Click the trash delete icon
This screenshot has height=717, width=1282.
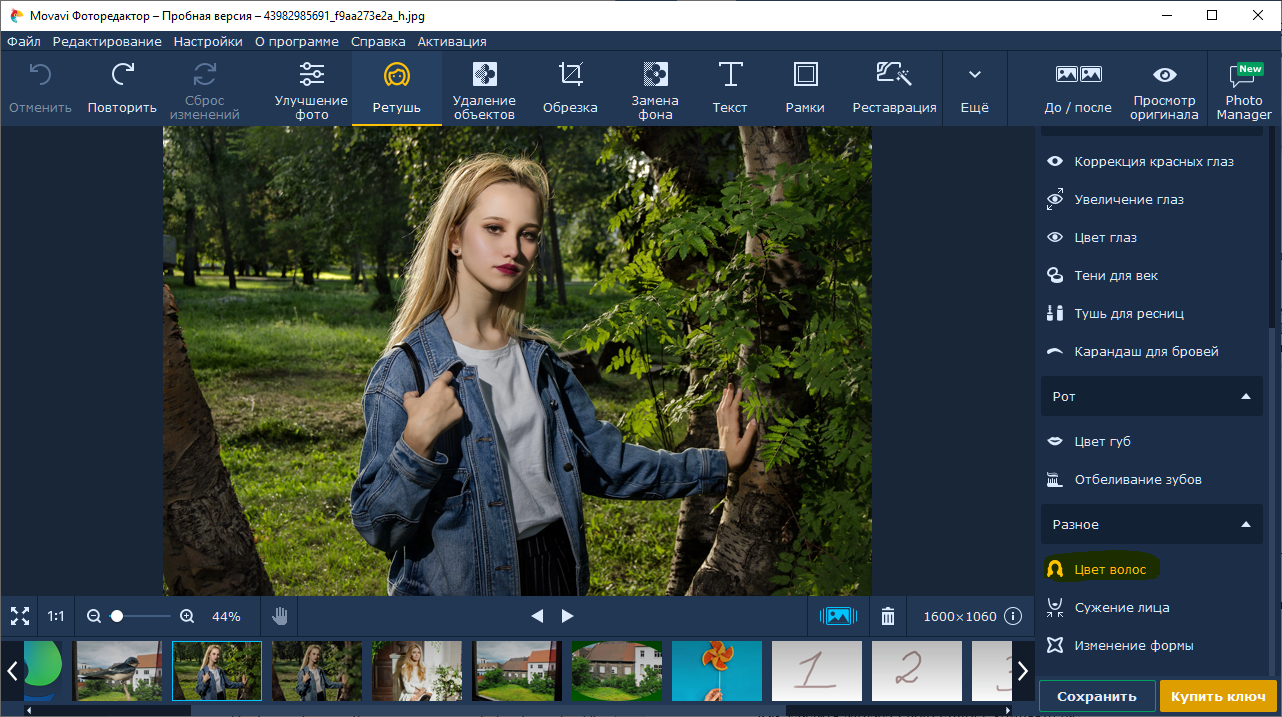click(x=888, y=616)
